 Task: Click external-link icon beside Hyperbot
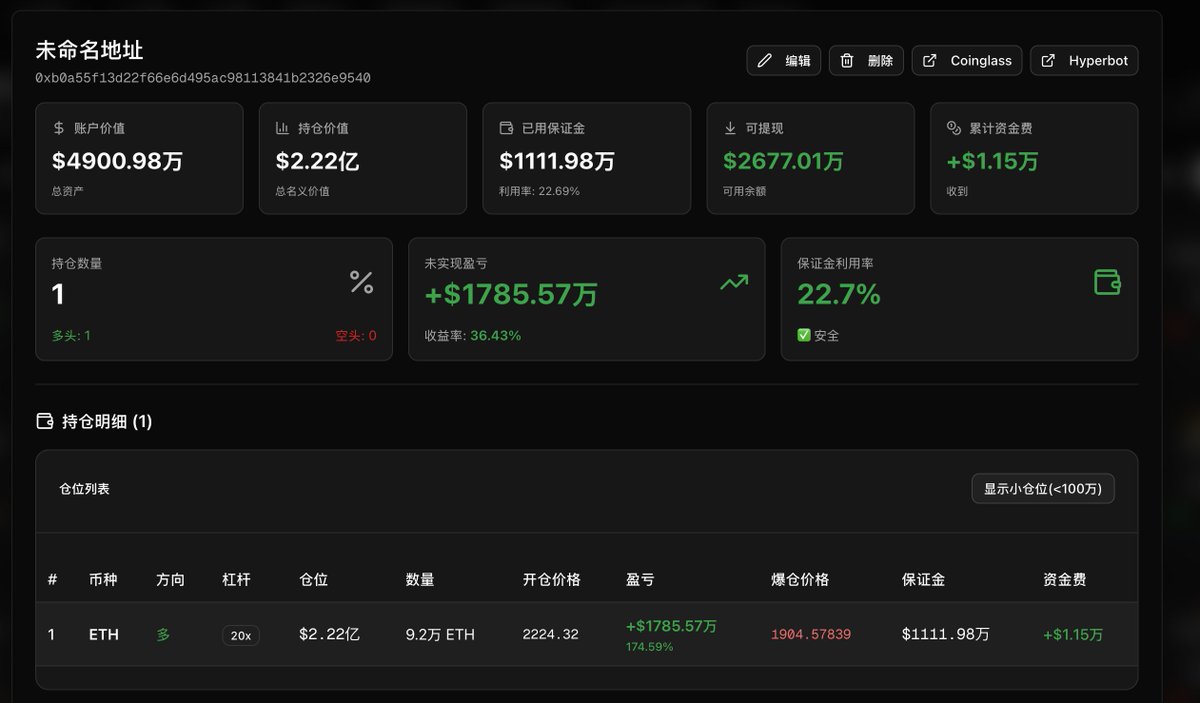click(x=1048, y=61)
